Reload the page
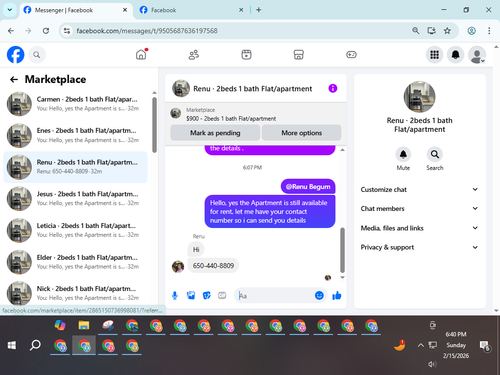This screenshot has width=500, height=375. [46, 31]
